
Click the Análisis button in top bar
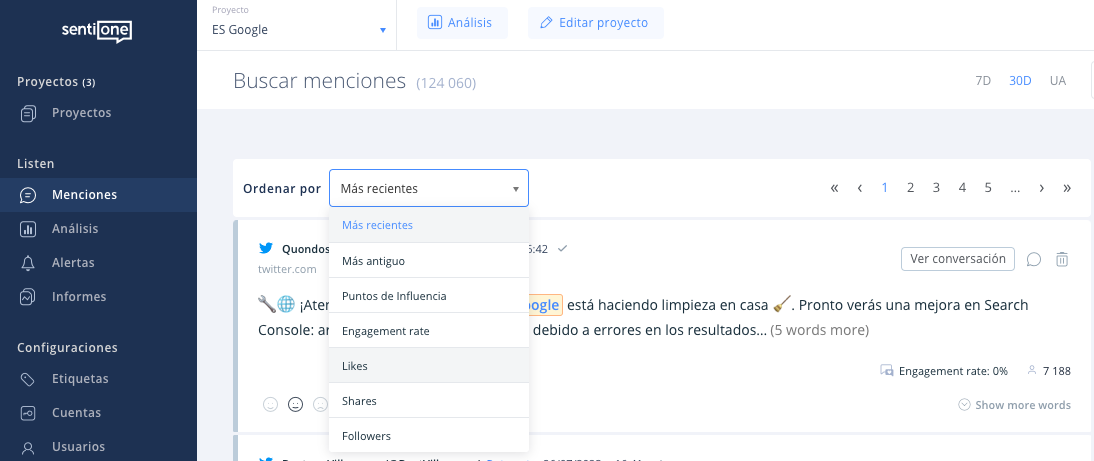pos(461,23)
